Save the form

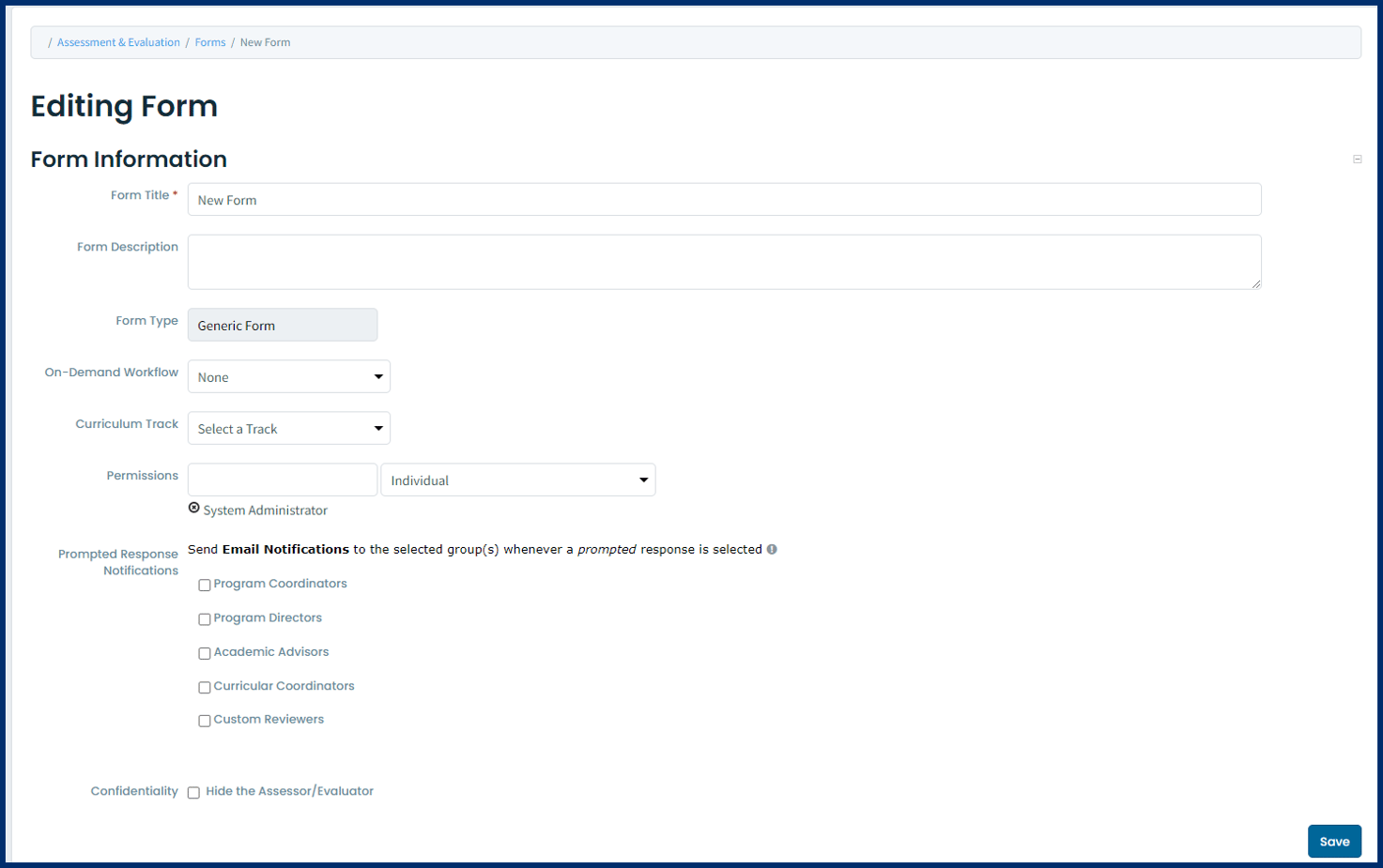[x=1334, y=841]
